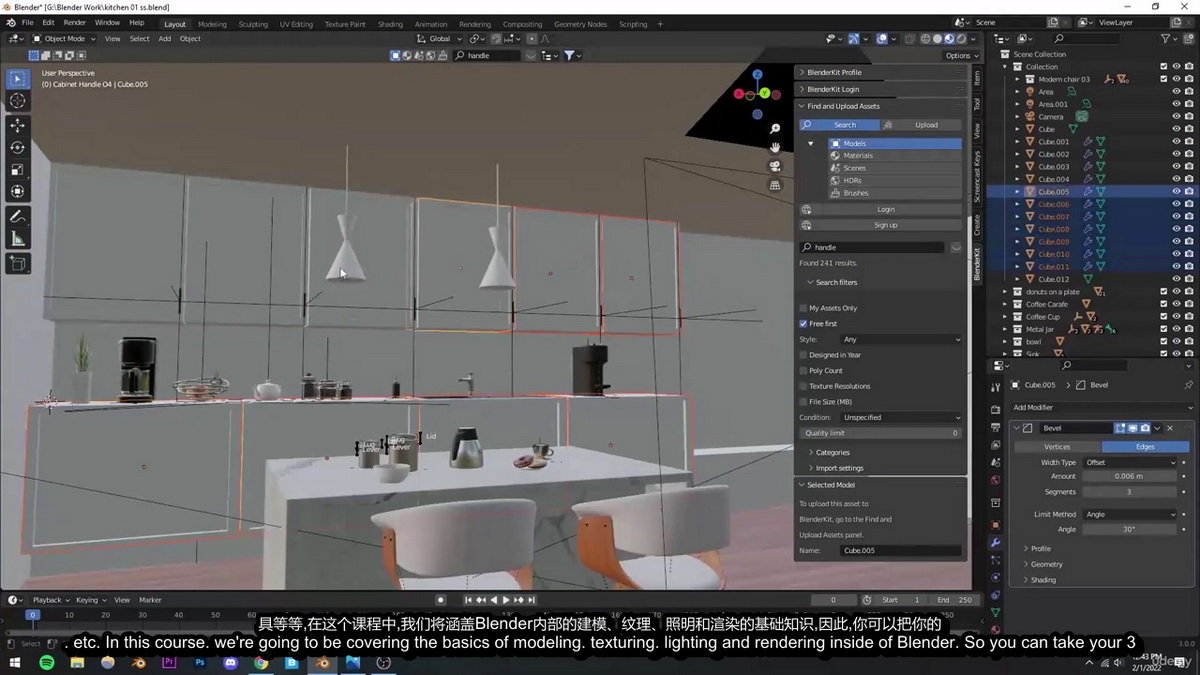Activate the Rotate tool
The image size is (1200, 675).
click(18, 147)
